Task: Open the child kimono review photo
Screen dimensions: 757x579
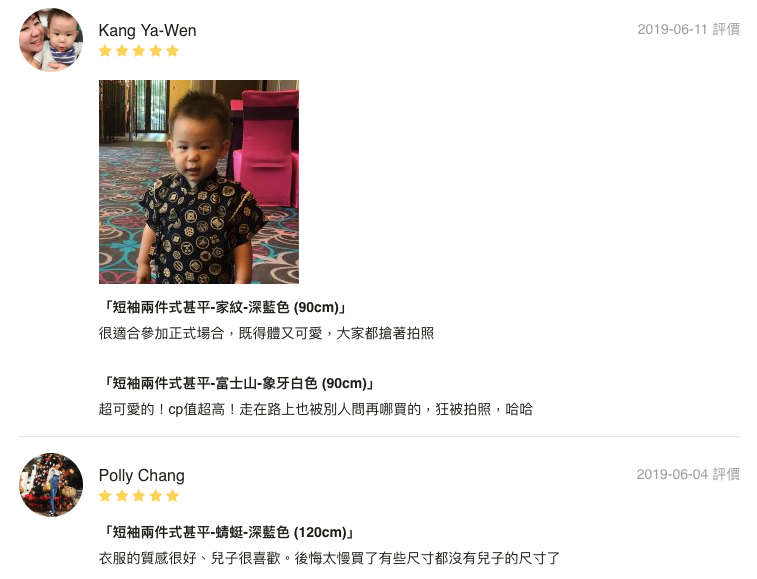Action: [199, 182]
